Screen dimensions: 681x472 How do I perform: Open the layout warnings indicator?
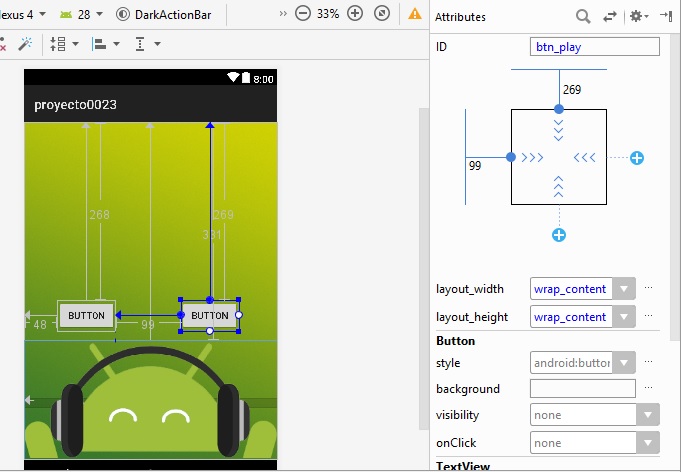tap(415, 14)
